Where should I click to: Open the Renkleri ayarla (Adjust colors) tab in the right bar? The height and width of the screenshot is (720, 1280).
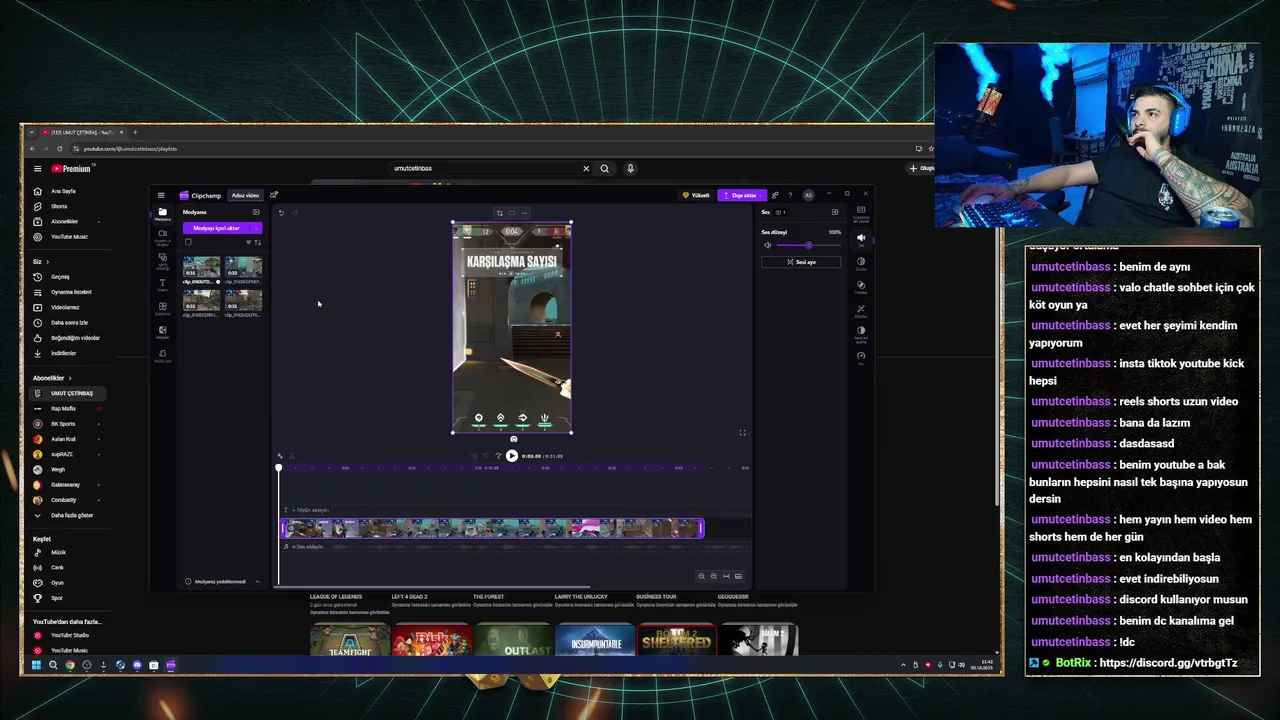pos(861,333)
